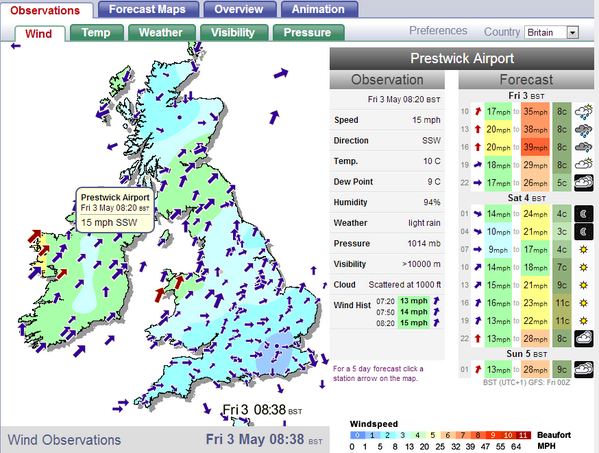Click the Fri 13:00 38mph gust cell
The height and width of the screenshot is (453, 599).
click(535, 129)
